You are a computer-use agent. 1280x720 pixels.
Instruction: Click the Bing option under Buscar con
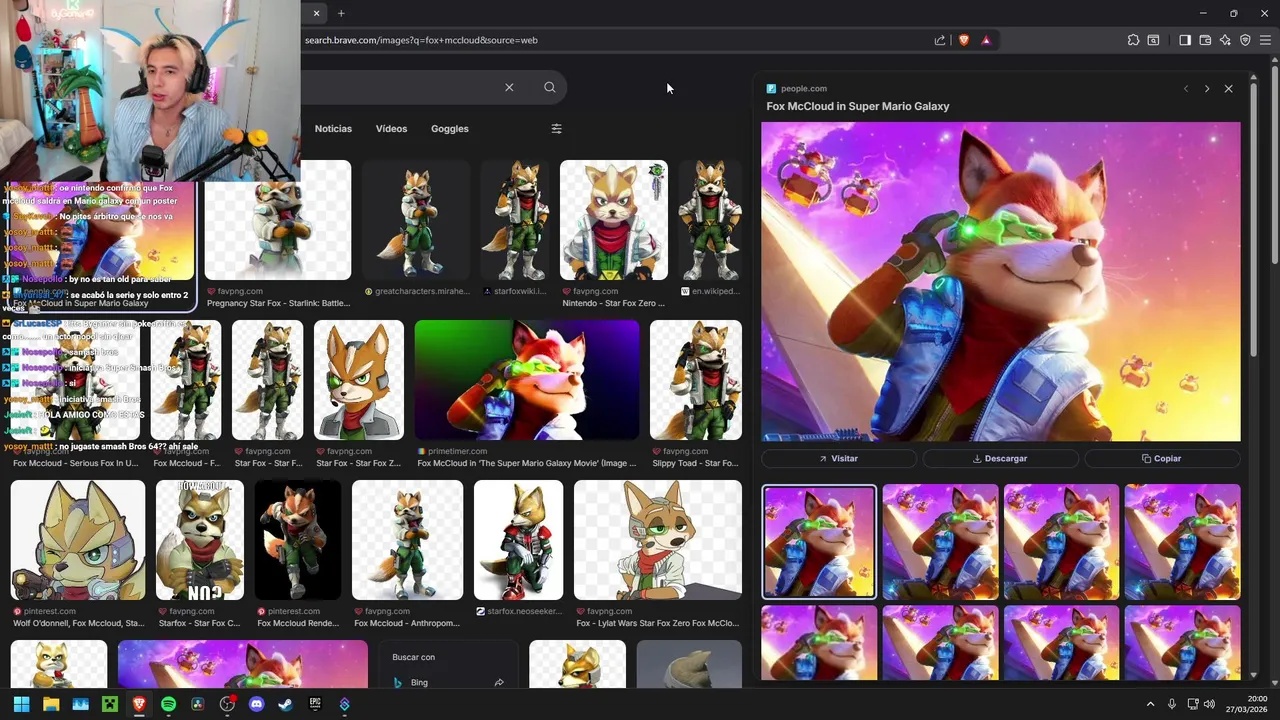tap(419, 682)
